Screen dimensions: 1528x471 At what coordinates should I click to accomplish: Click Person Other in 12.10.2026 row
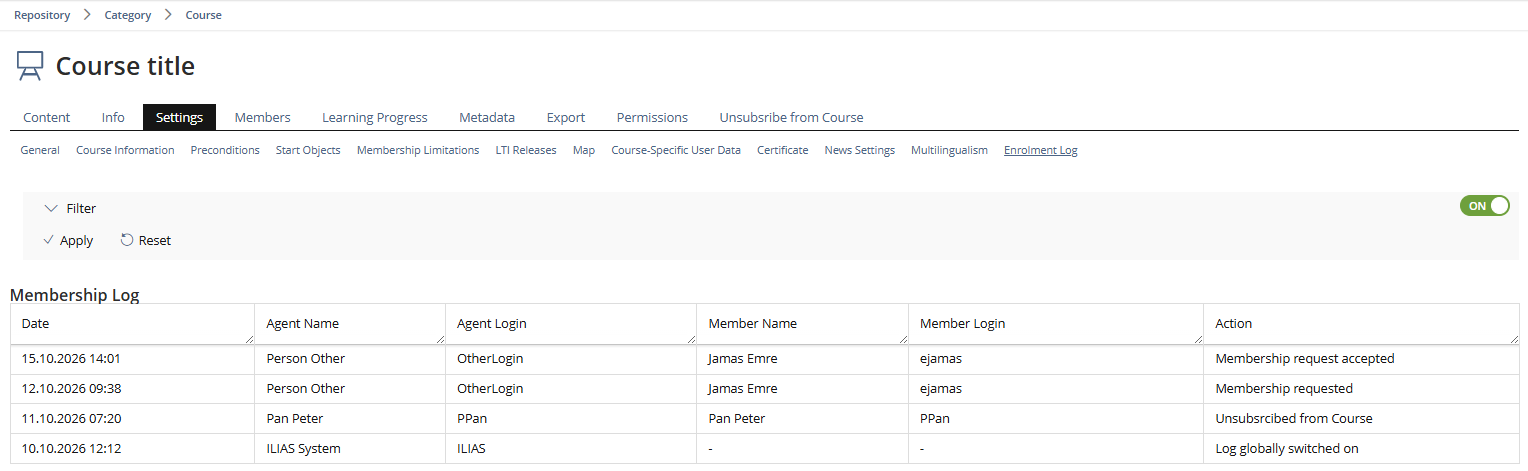point(306,388)
